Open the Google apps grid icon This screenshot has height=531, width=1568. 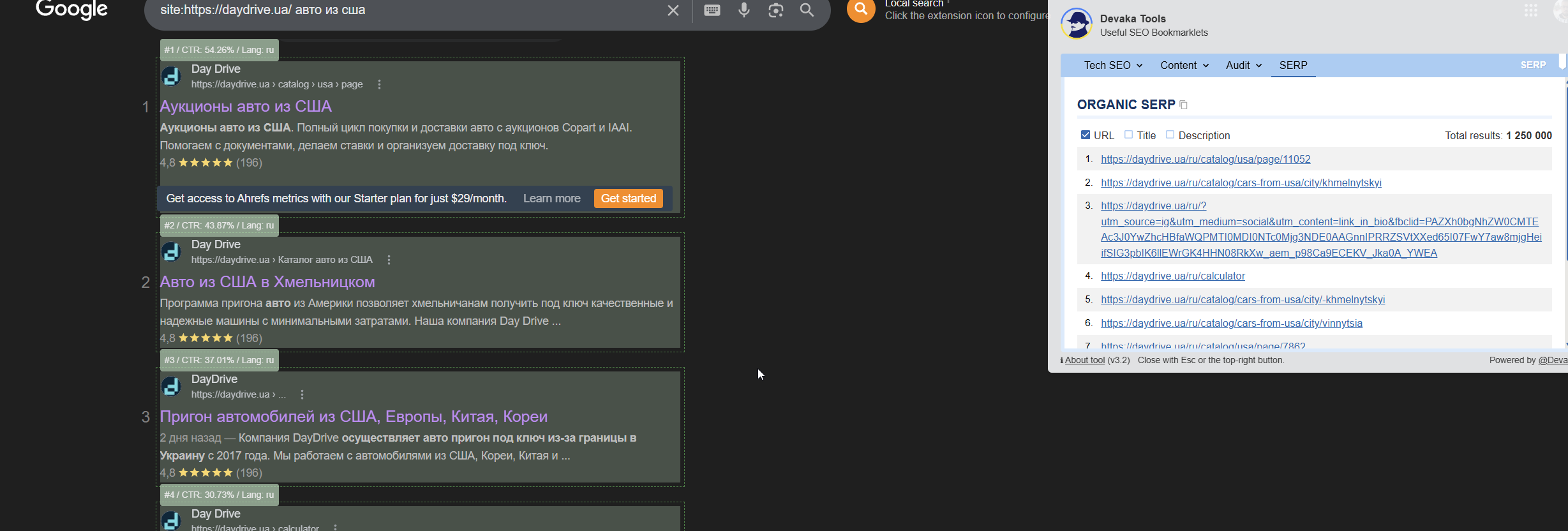1531,10
